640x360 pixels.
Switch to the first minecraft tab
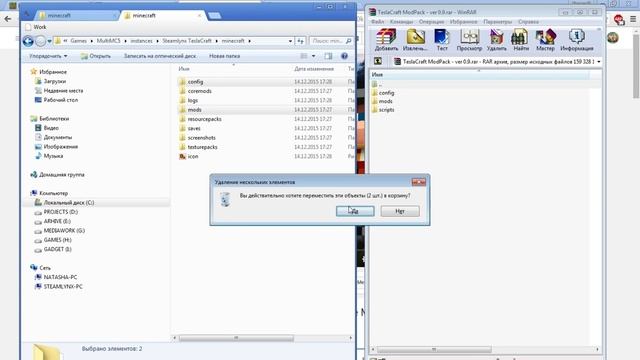tap(76, 16)
